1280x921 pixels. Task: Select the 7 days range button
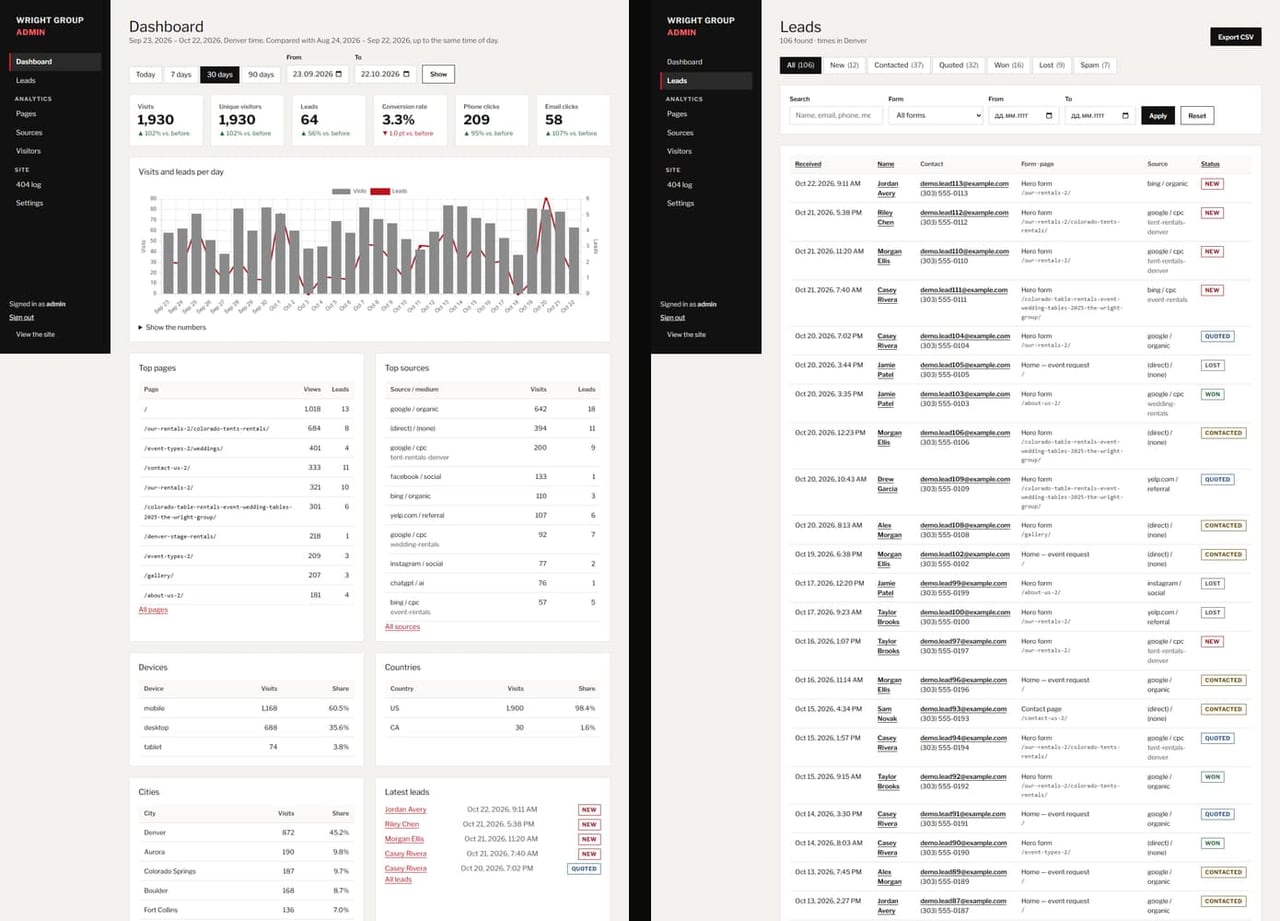point(180,74)
